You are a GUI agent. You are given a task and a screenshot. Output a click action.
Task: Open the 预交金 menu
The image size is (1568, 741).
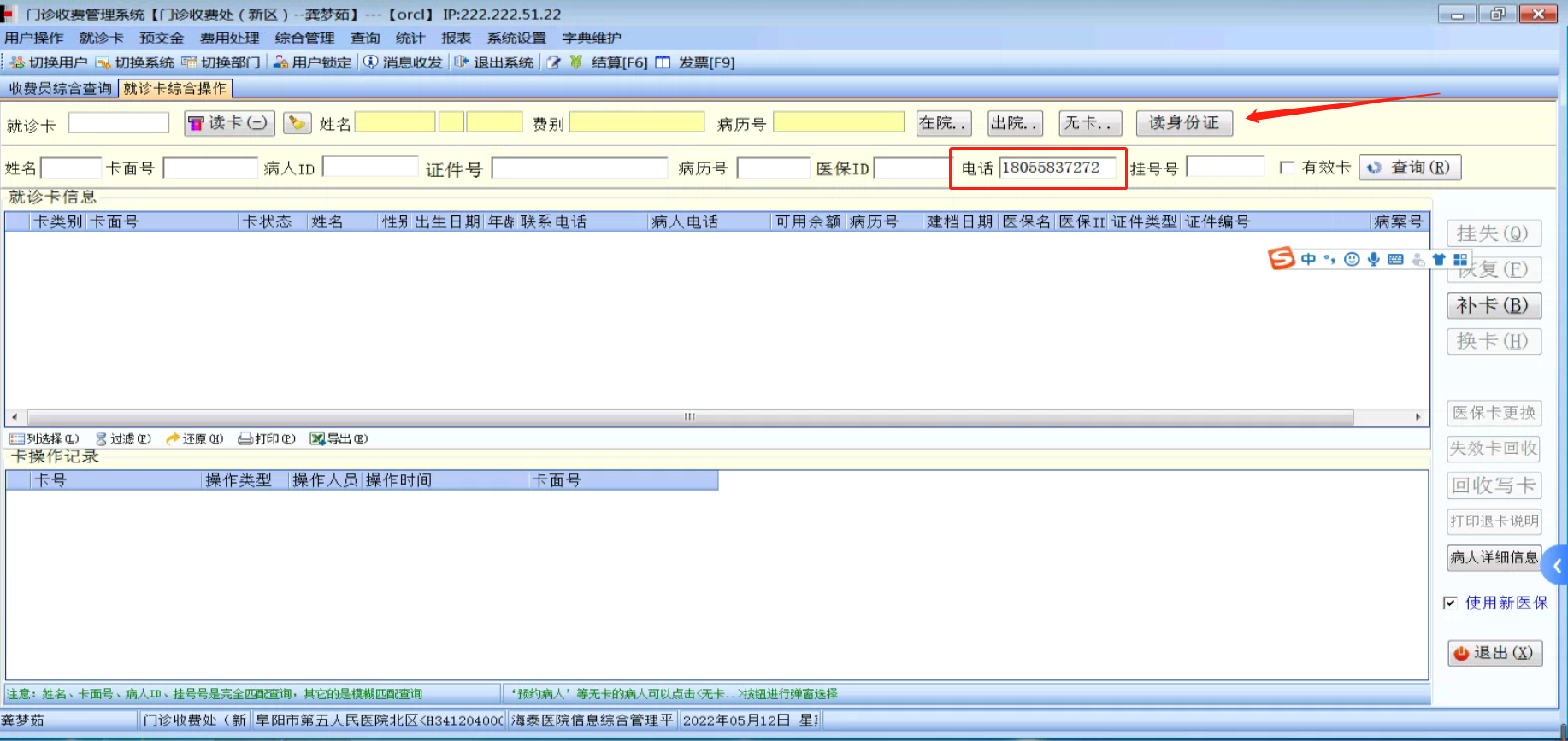[162, 38]
